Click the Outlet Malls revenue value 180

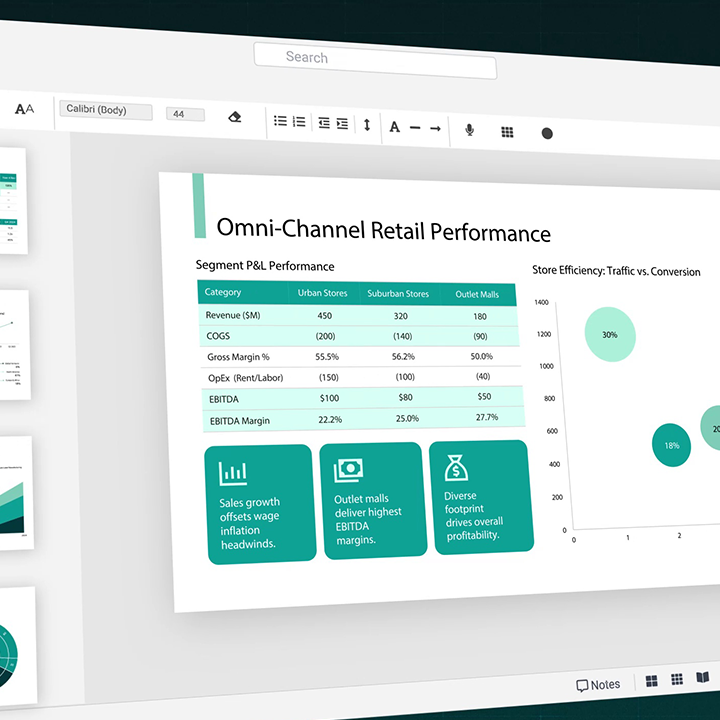pos(480,316)
